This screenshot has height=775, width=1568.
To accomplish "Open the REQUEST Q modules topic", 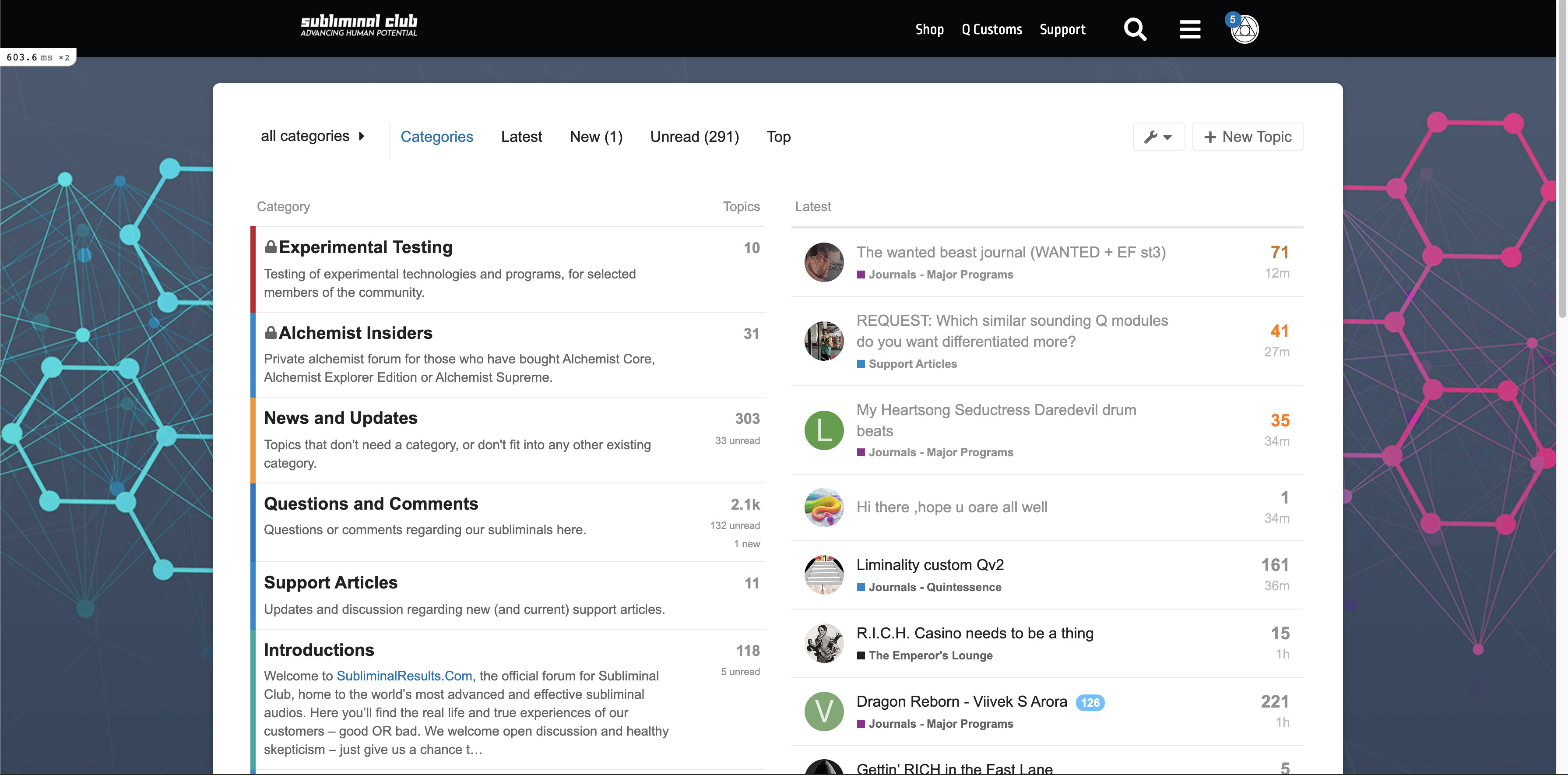I will [x=1012, y=331].
